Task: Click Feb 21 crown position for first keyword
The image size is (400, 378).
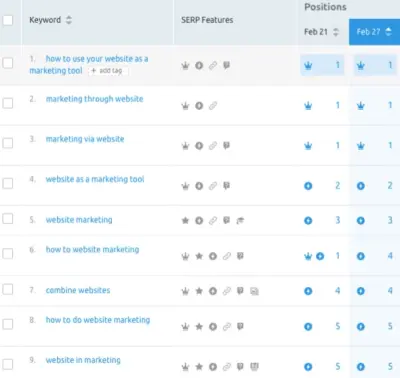Action: [x=308, y=65]
